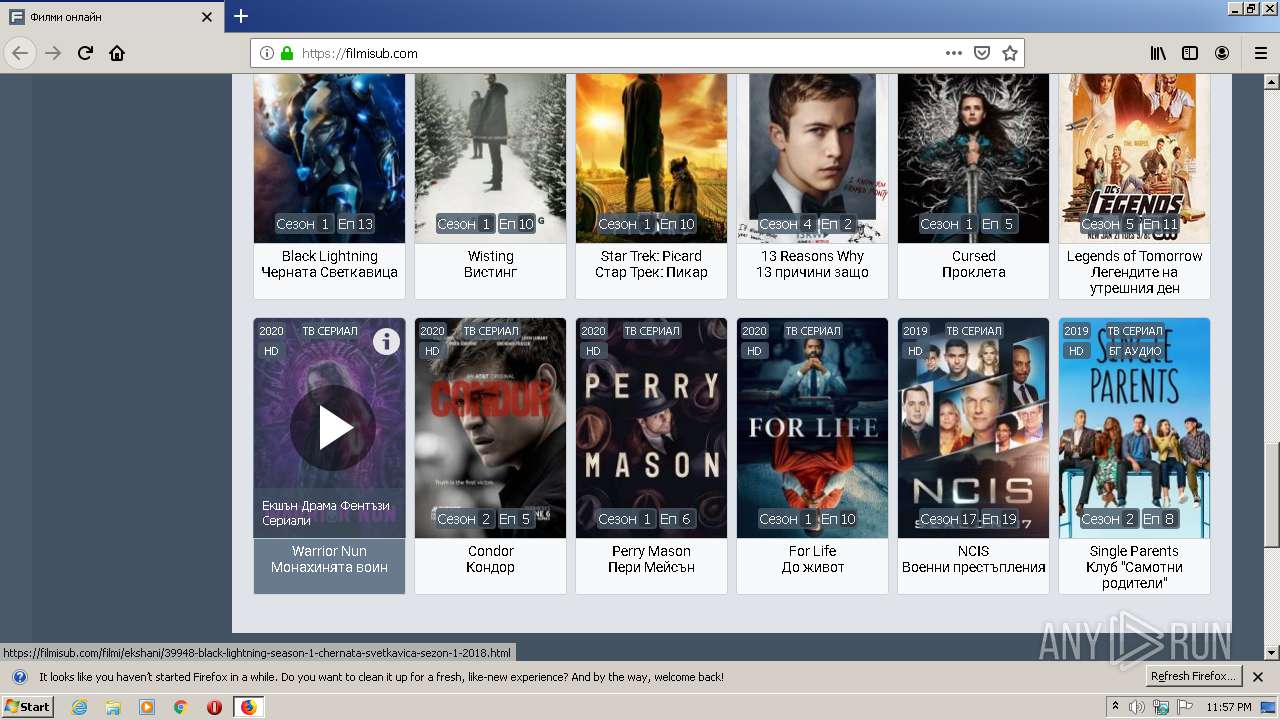This screenshot has width=1280, height=720.
Task: Click the taskbar clock 11:57 PM
Action: pos(1228,707)
